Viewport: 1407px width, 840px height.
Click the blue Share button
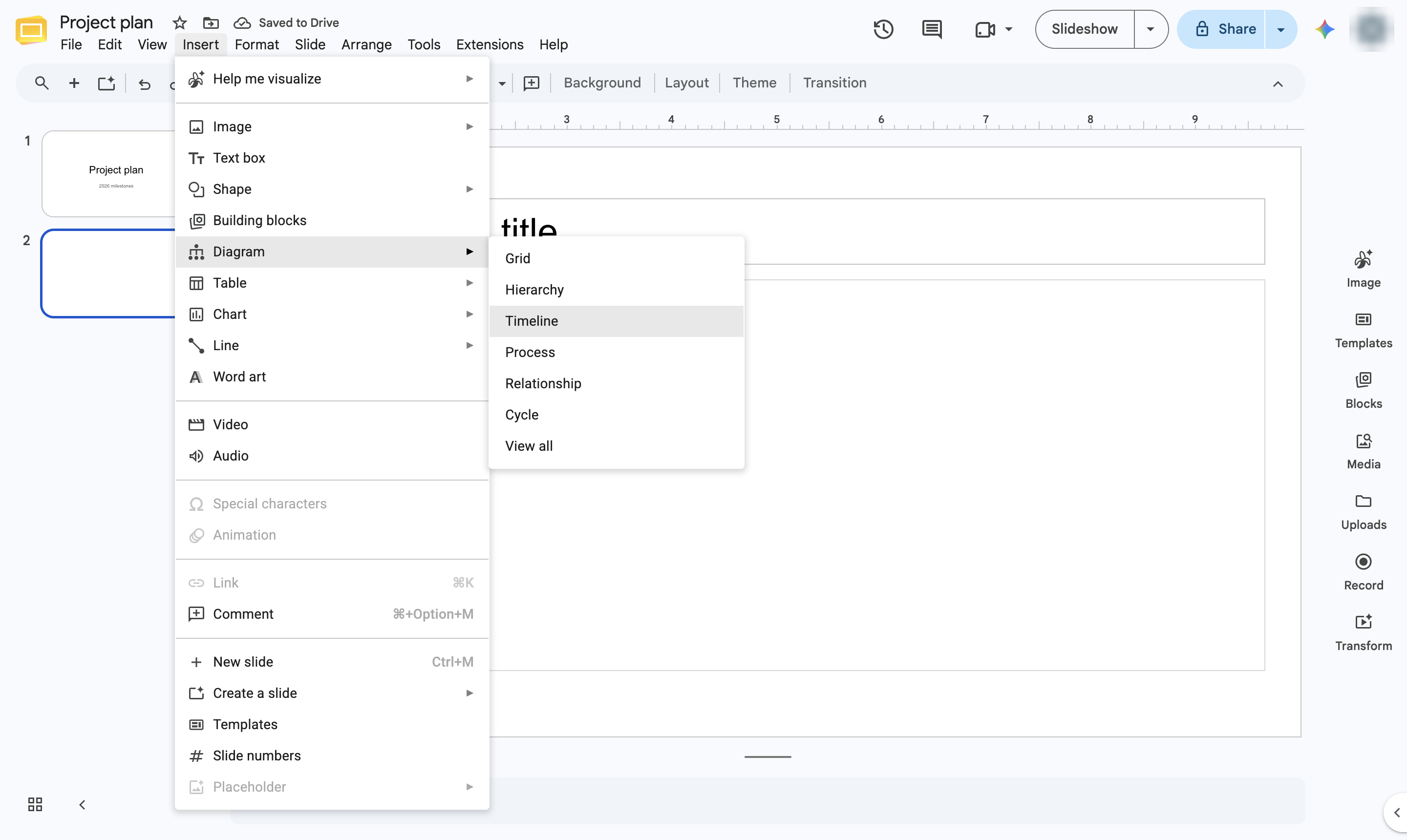coord(1221,29)
